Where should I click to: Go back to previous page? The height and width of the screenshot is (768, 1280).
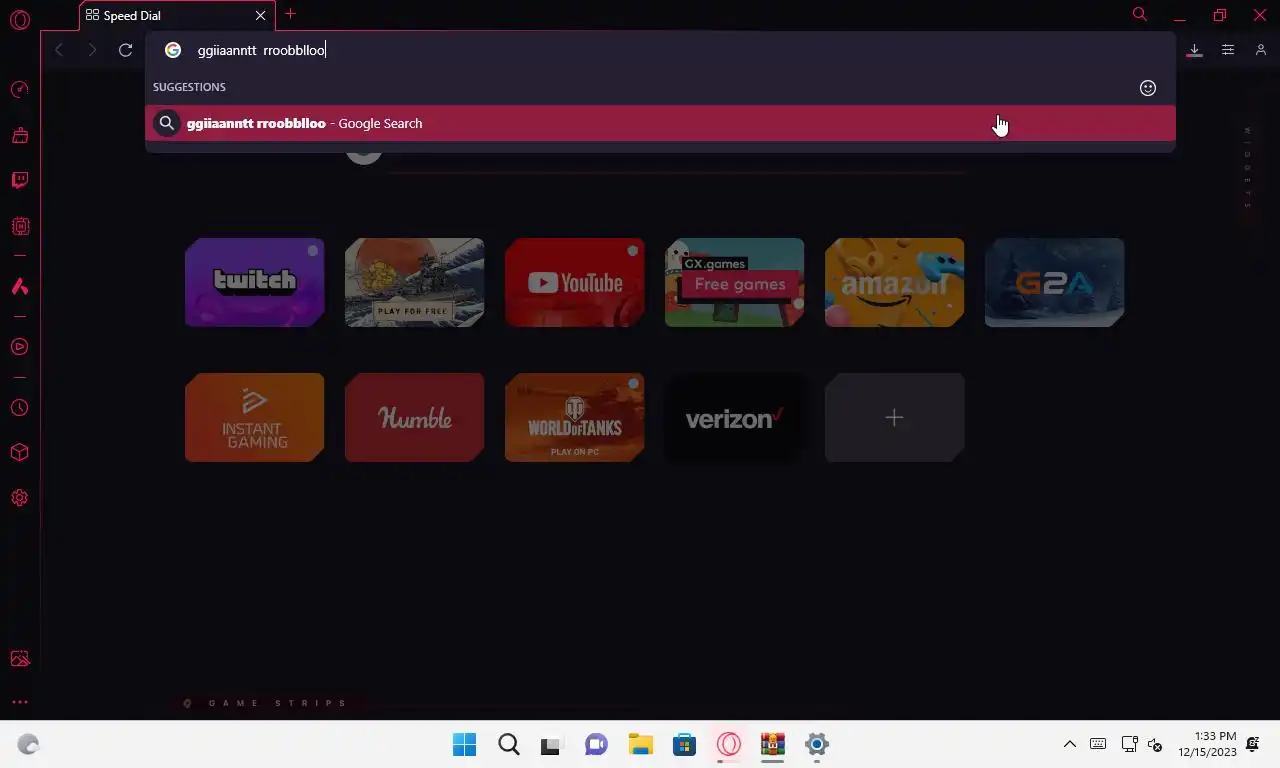[59, 50]
